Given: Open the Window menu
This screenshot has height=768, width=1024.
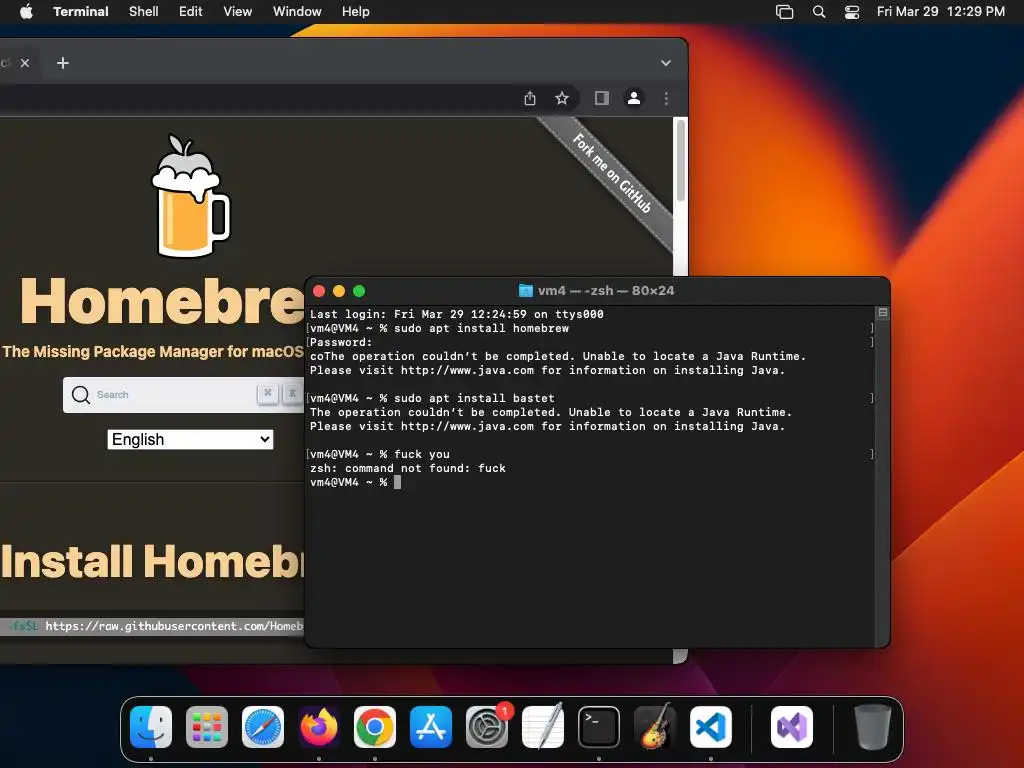Looking at the screenshot, I should [297, 12].
